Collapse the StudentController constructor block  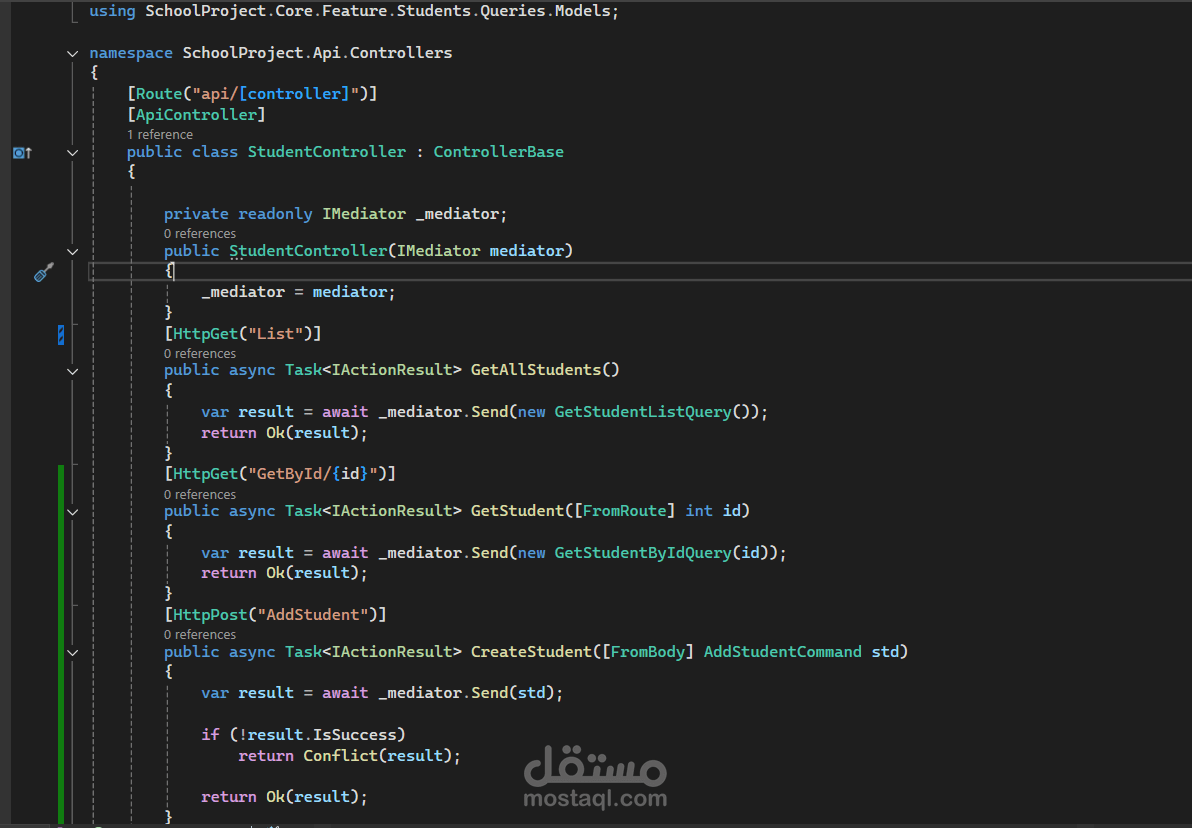pyautogui.click(x=72, y=252)
